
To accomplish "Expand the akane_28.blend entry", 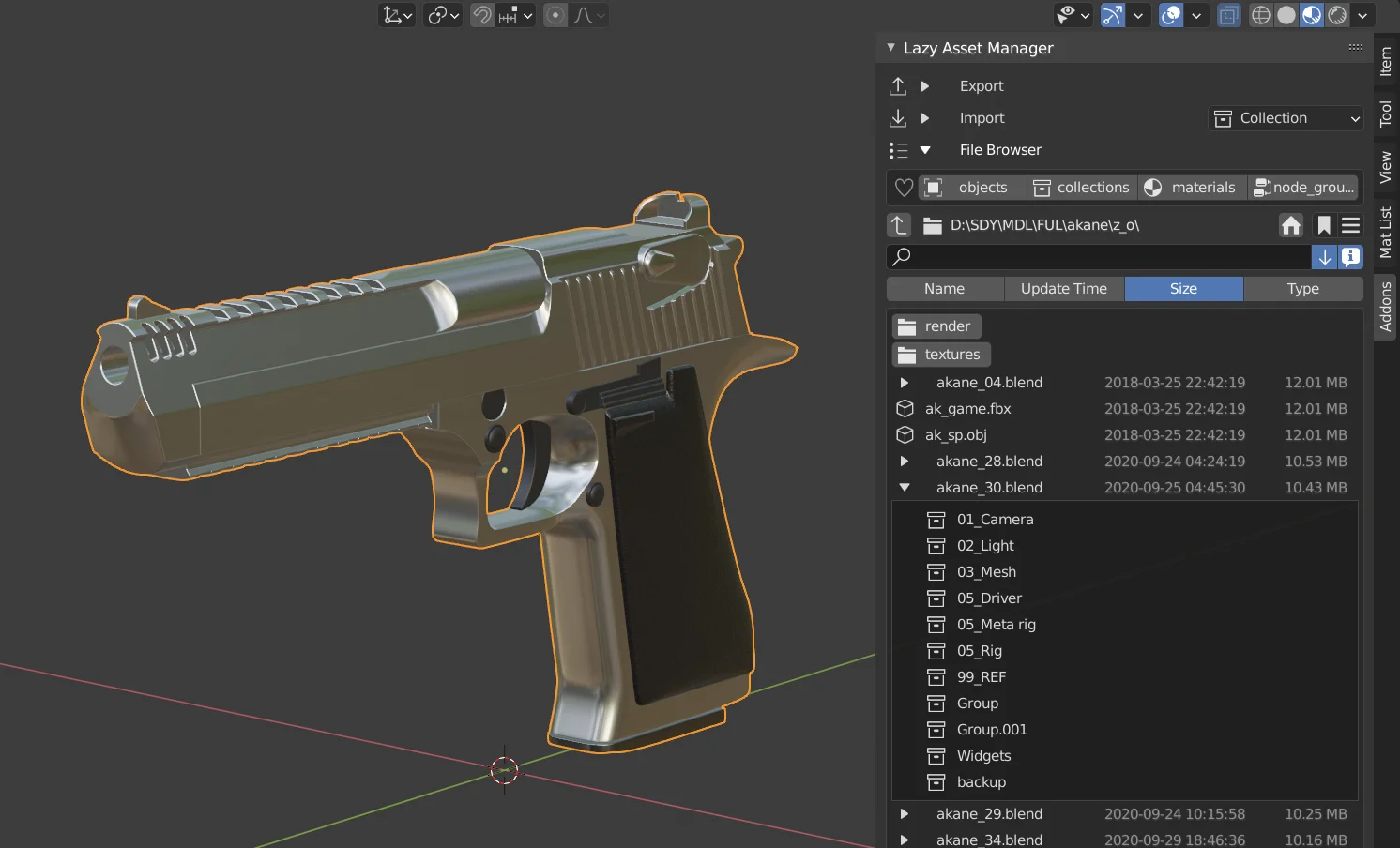I will coord(904,461).
